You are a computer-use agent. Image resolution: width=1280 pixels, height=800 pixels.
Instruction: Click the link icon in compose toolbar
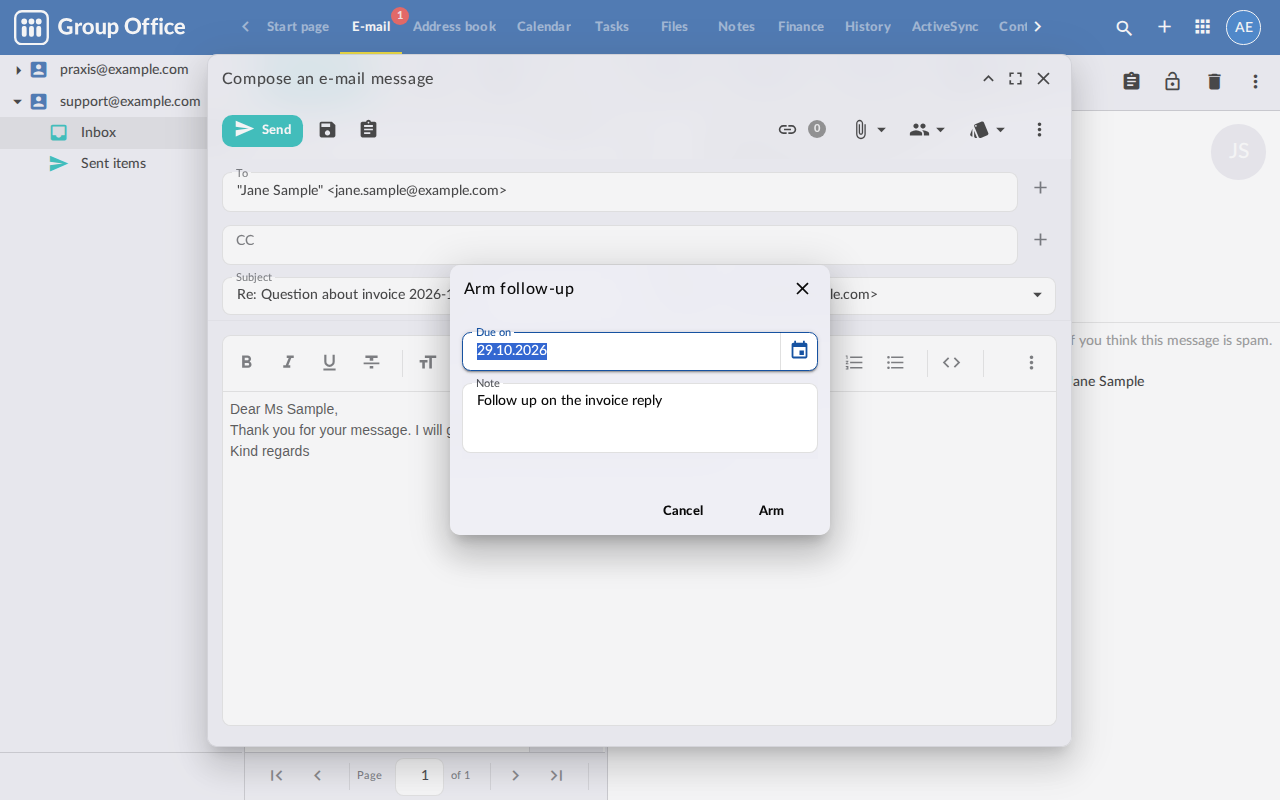tap(787, 130)
